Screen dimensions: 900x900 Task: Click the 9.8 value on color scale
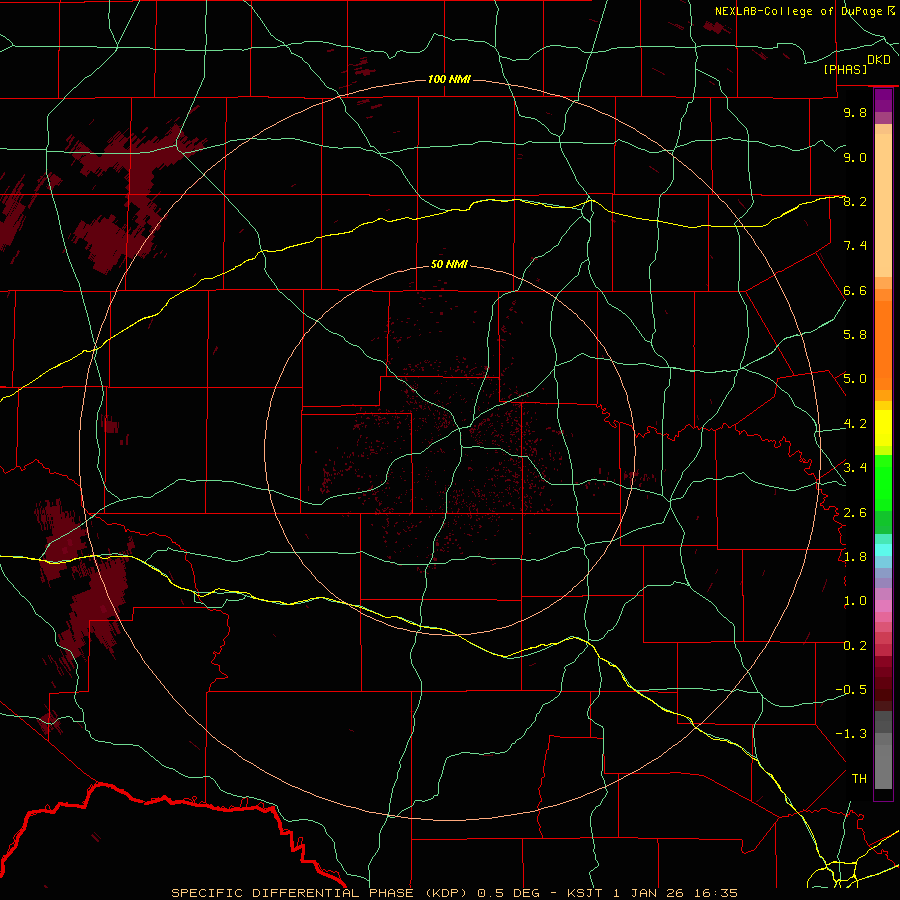pos(855,112)
